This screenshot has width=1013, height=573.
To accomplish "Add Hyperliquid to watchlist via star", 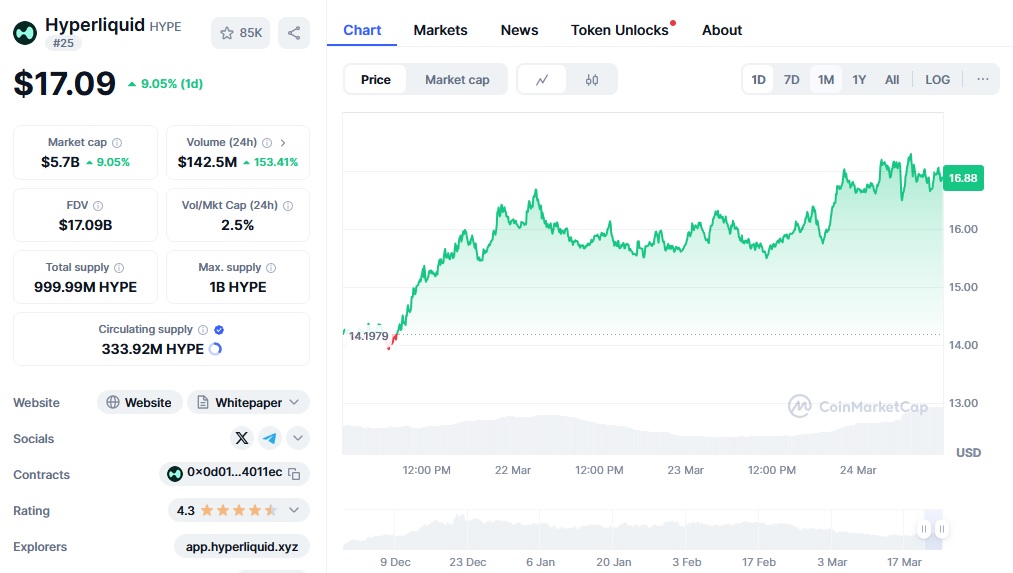I will (x=240, y=33).
